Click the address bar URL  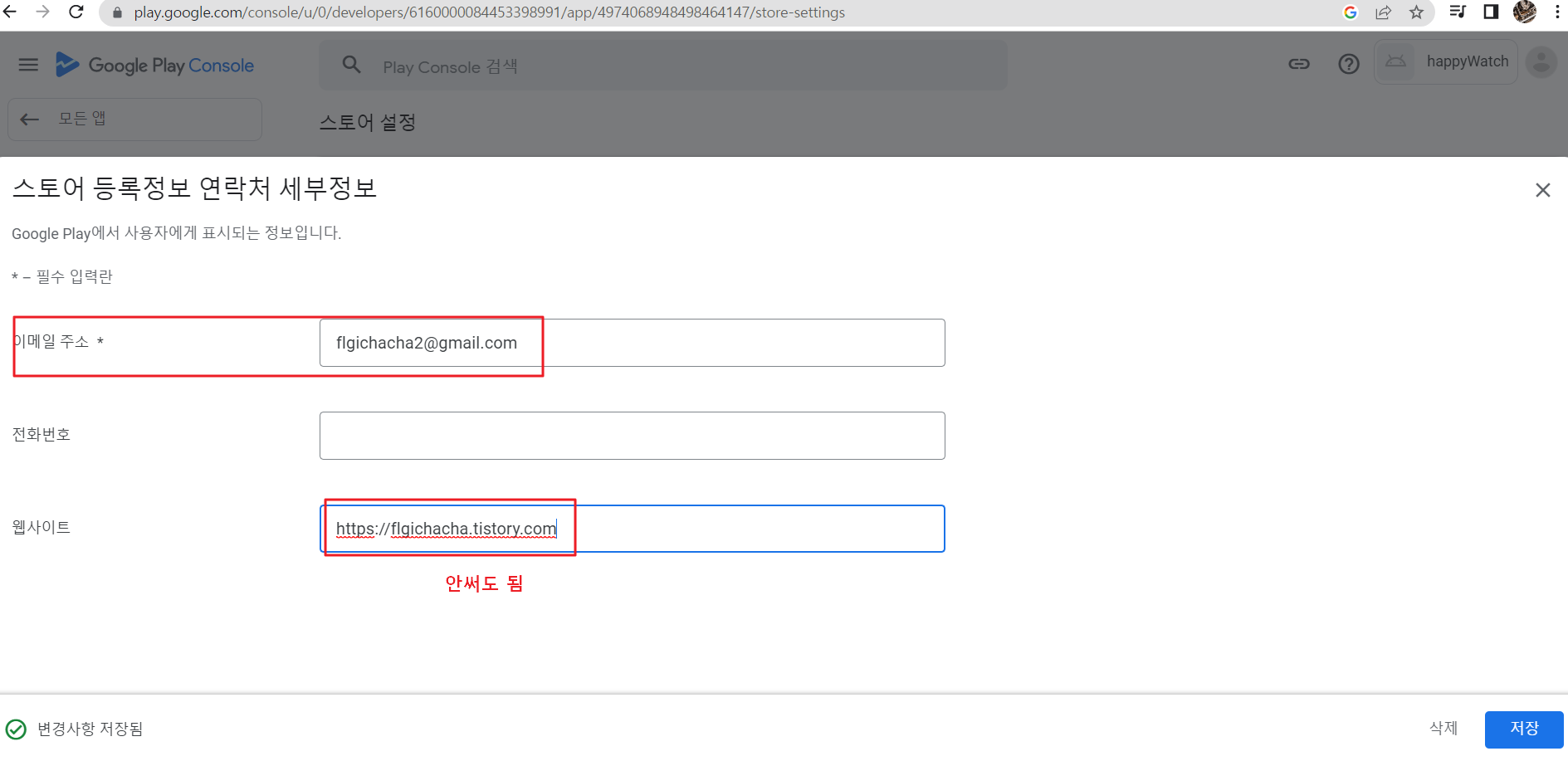click(x=490, y=12)
